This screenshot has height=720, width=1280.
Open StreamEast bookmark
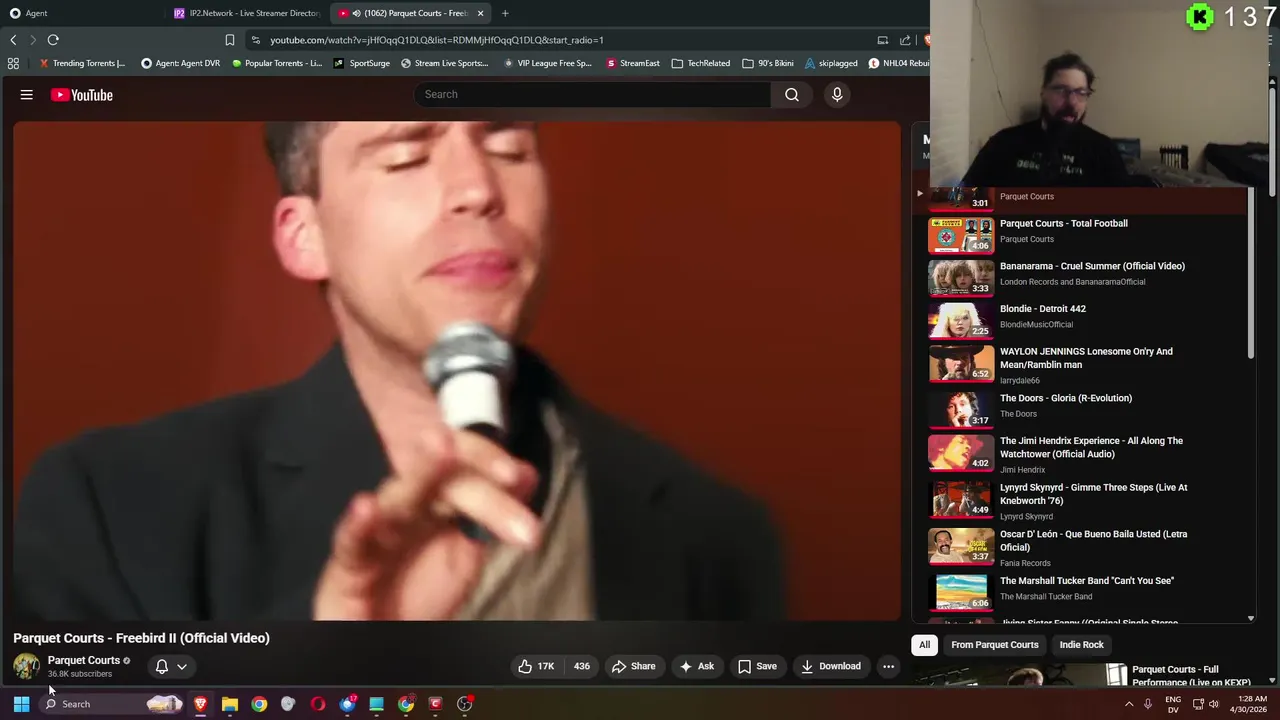click(633, 63)
